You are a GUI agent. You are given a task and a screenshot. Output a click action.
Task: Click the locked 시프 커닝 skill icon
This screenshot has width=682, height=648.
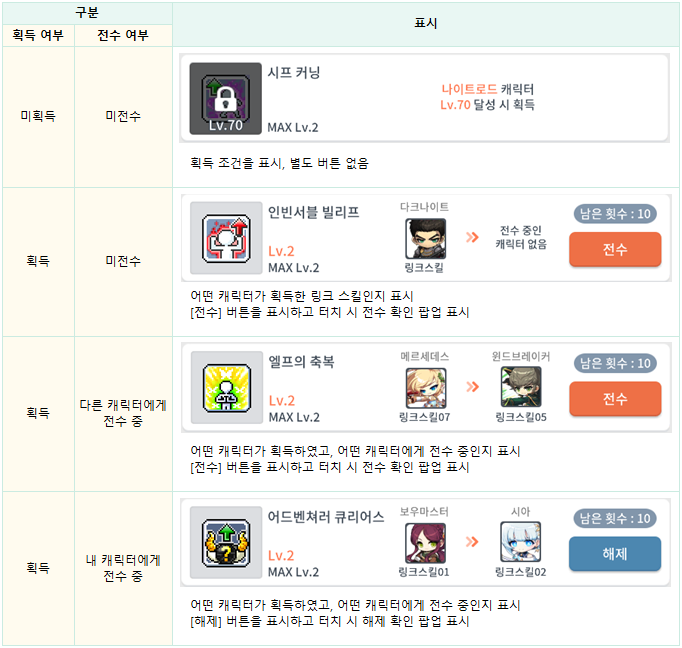[225, 99]
